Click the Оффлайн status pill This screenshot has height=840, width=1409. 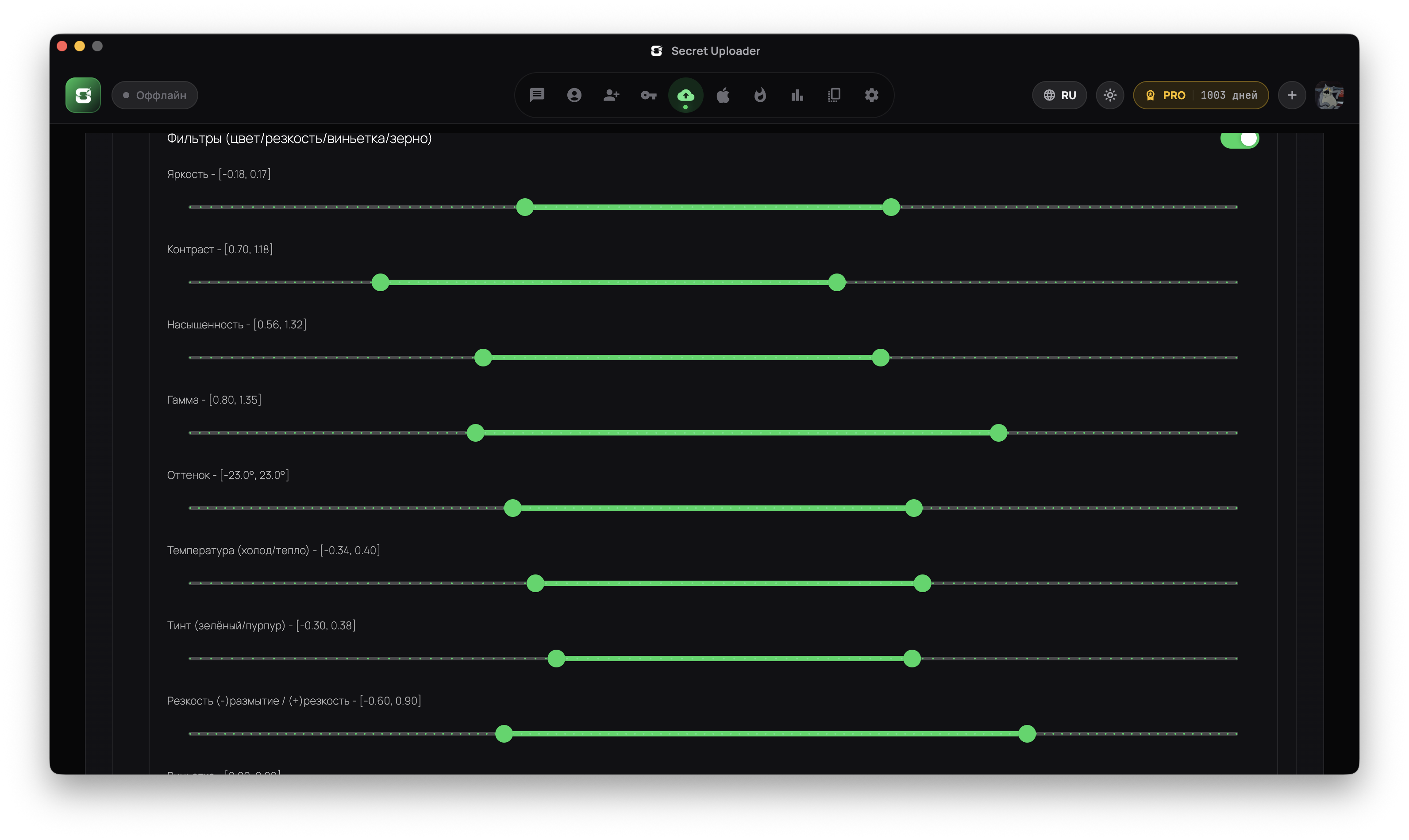tap(154, 95)
